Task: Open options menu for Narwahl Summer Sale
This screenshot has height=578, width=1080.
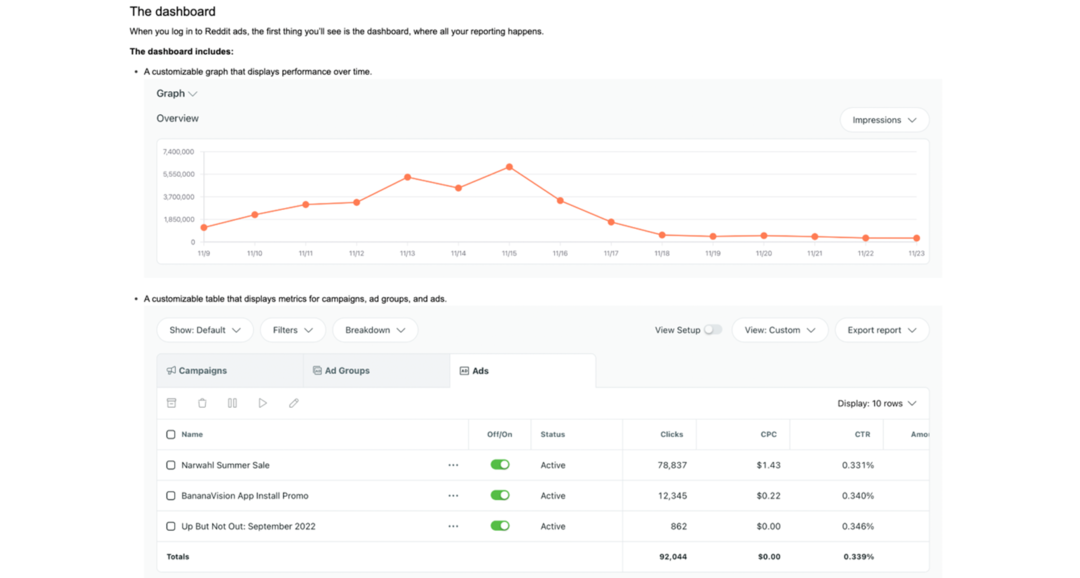Action: [453, 464]
